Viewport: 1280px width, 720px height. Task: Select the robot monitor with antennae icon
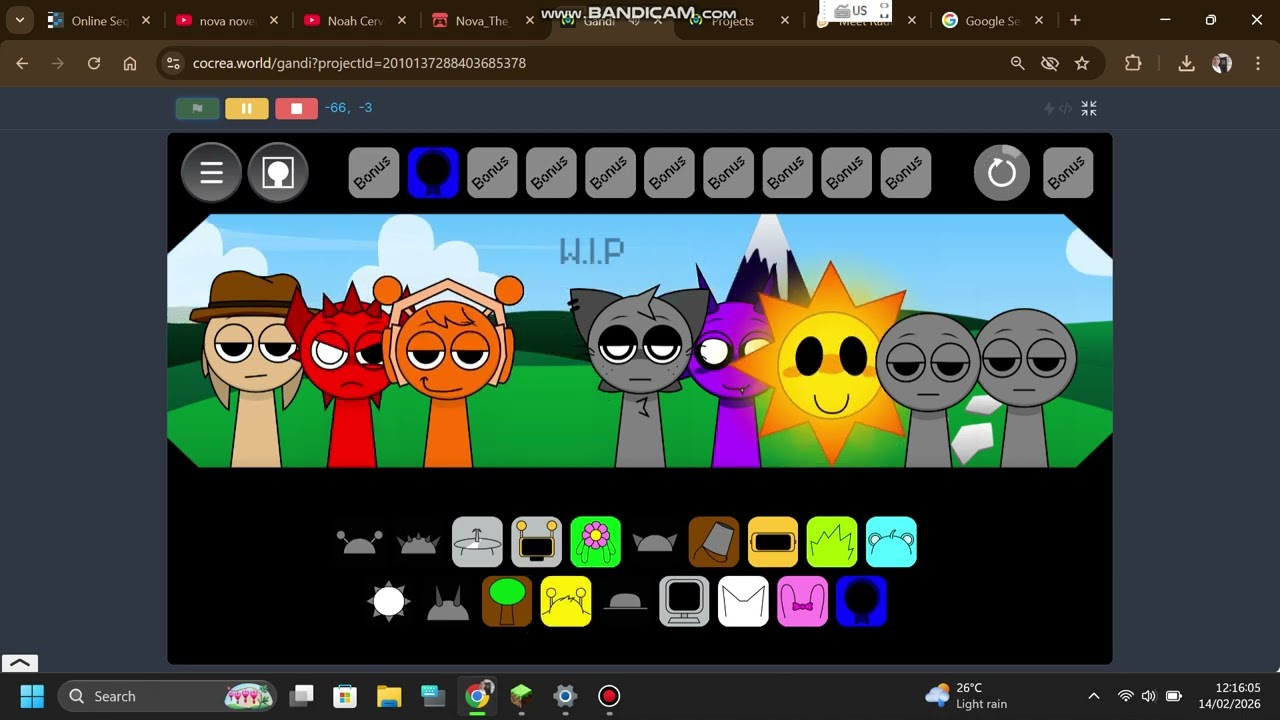point(536,542)
